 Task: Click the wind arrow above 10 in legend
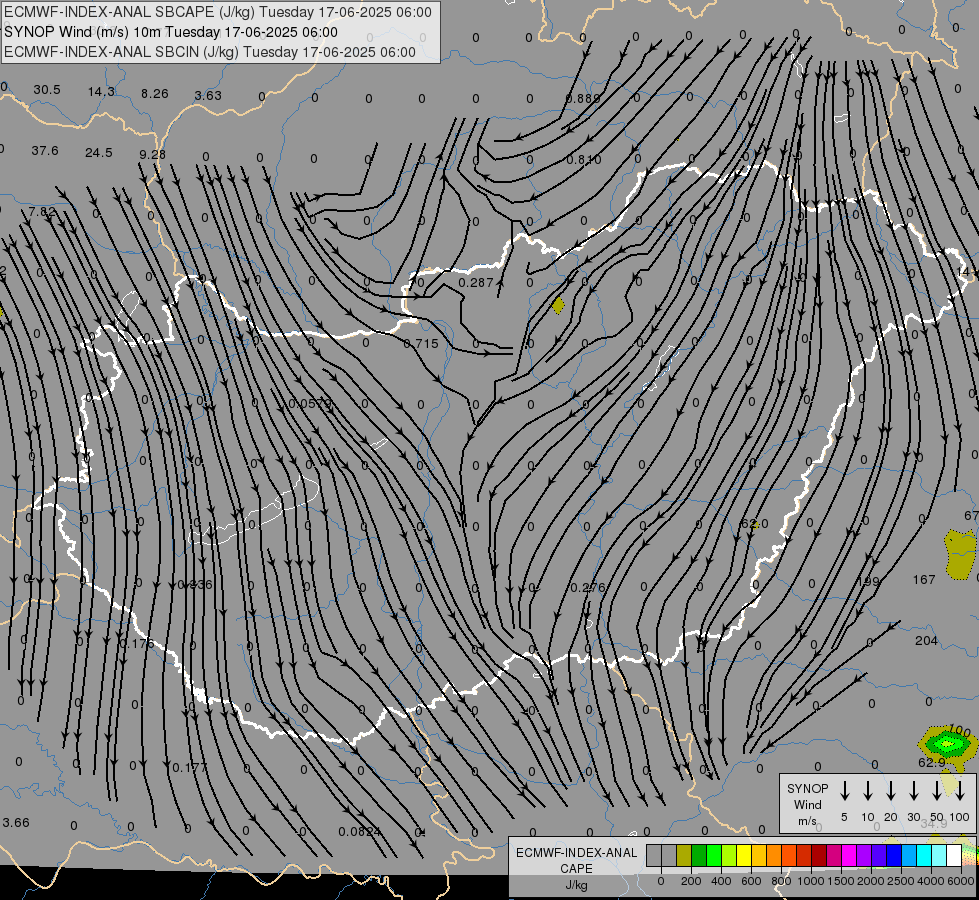pyautogui.click(x=868, y=790)
